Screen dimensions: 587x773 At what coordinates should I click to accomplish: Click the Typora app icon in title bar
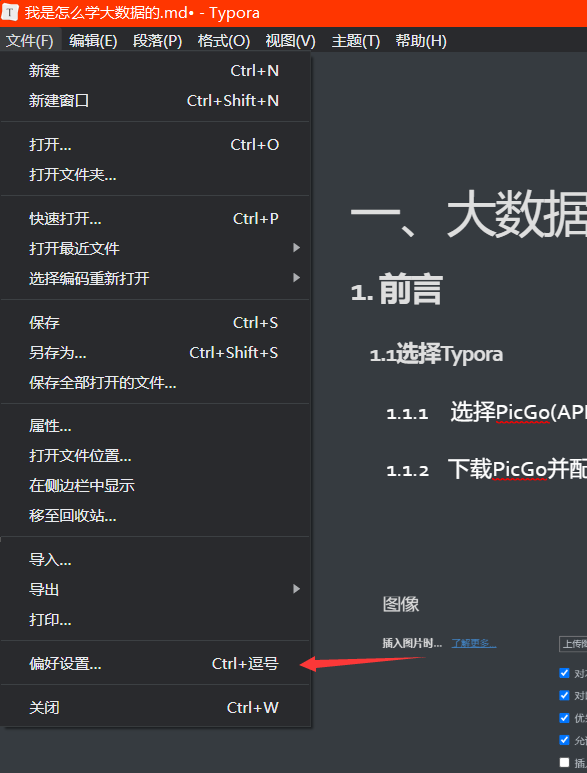tap(10, 12)
